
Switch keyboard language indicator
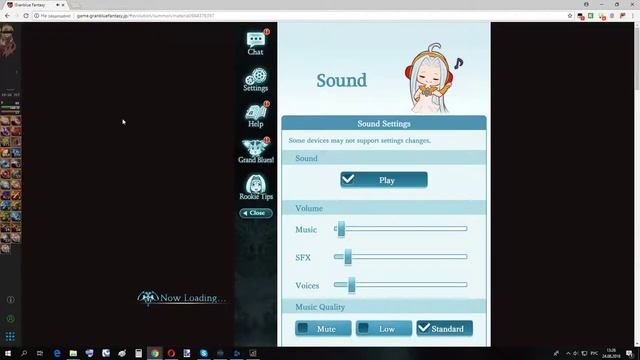[594, 353]
